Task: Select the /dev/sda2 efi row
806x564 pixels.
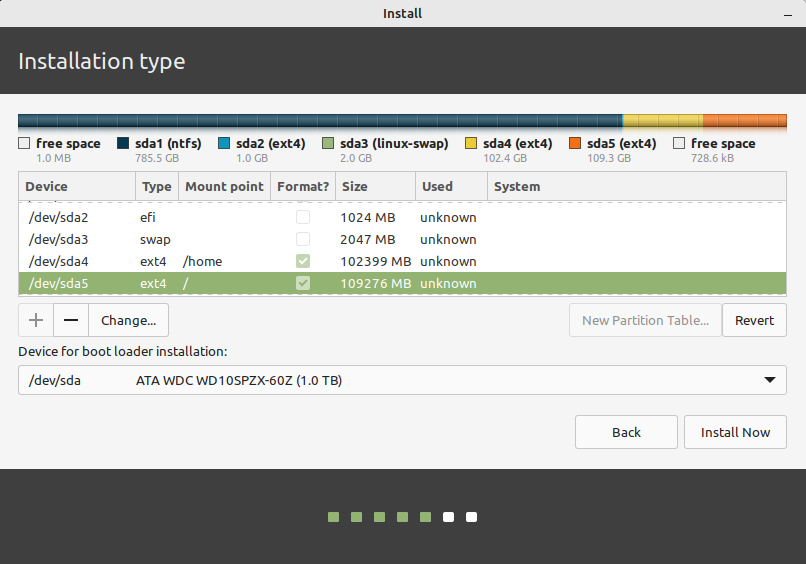Action: point(402,217)
